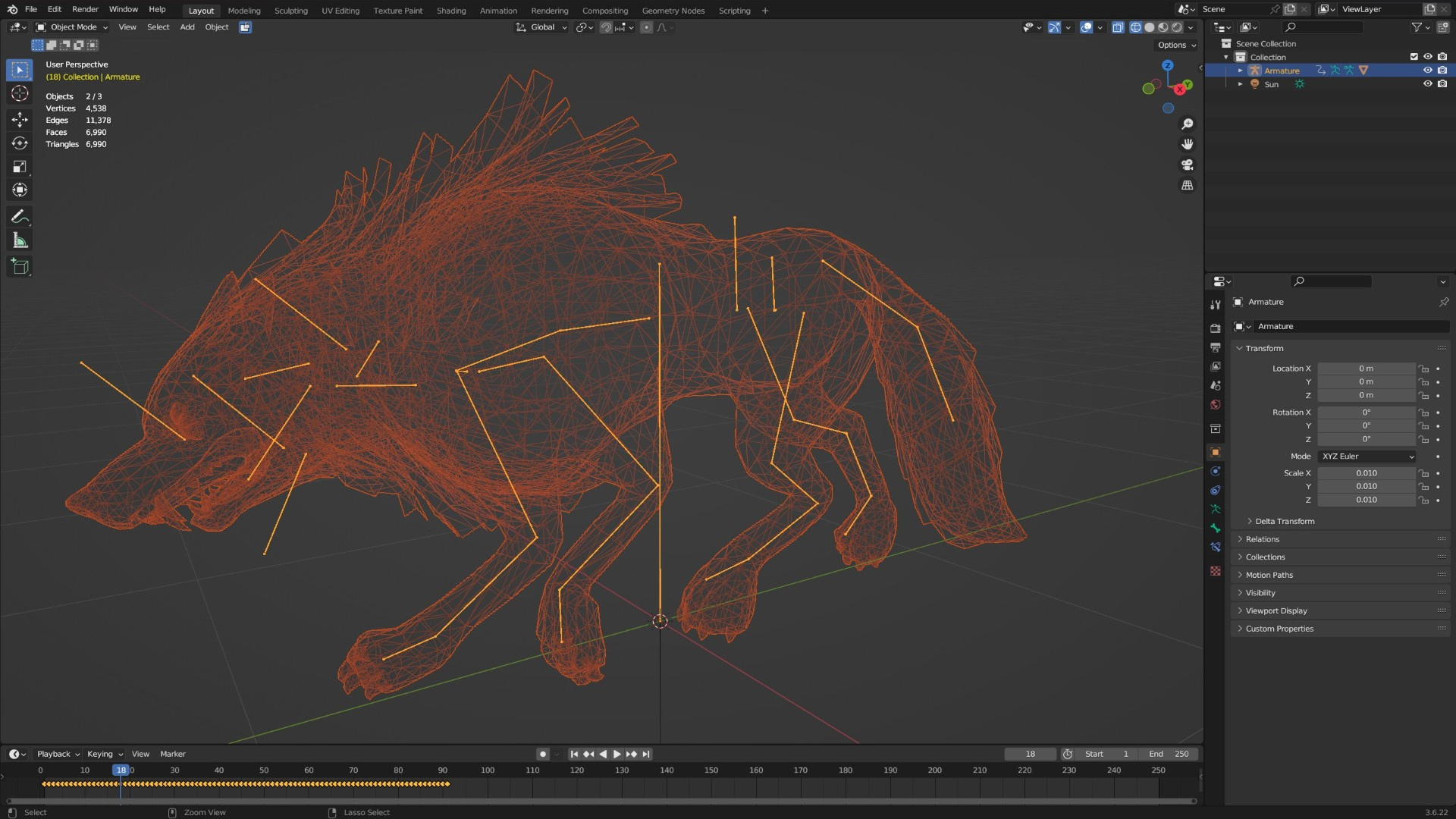Switch perspective/orthographic with grid icon

click(x=1188, y=185)
